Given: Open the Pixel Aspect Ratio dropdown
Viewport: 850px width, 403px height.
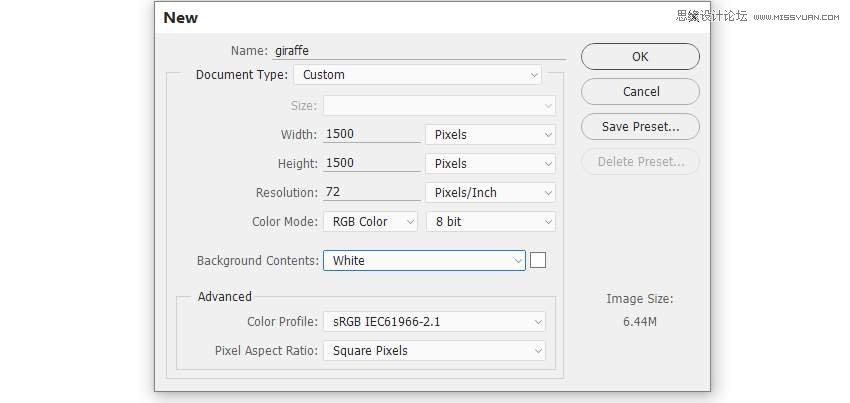Looking at the screenshot, I should pyautogui.click(x=434, y=350).
